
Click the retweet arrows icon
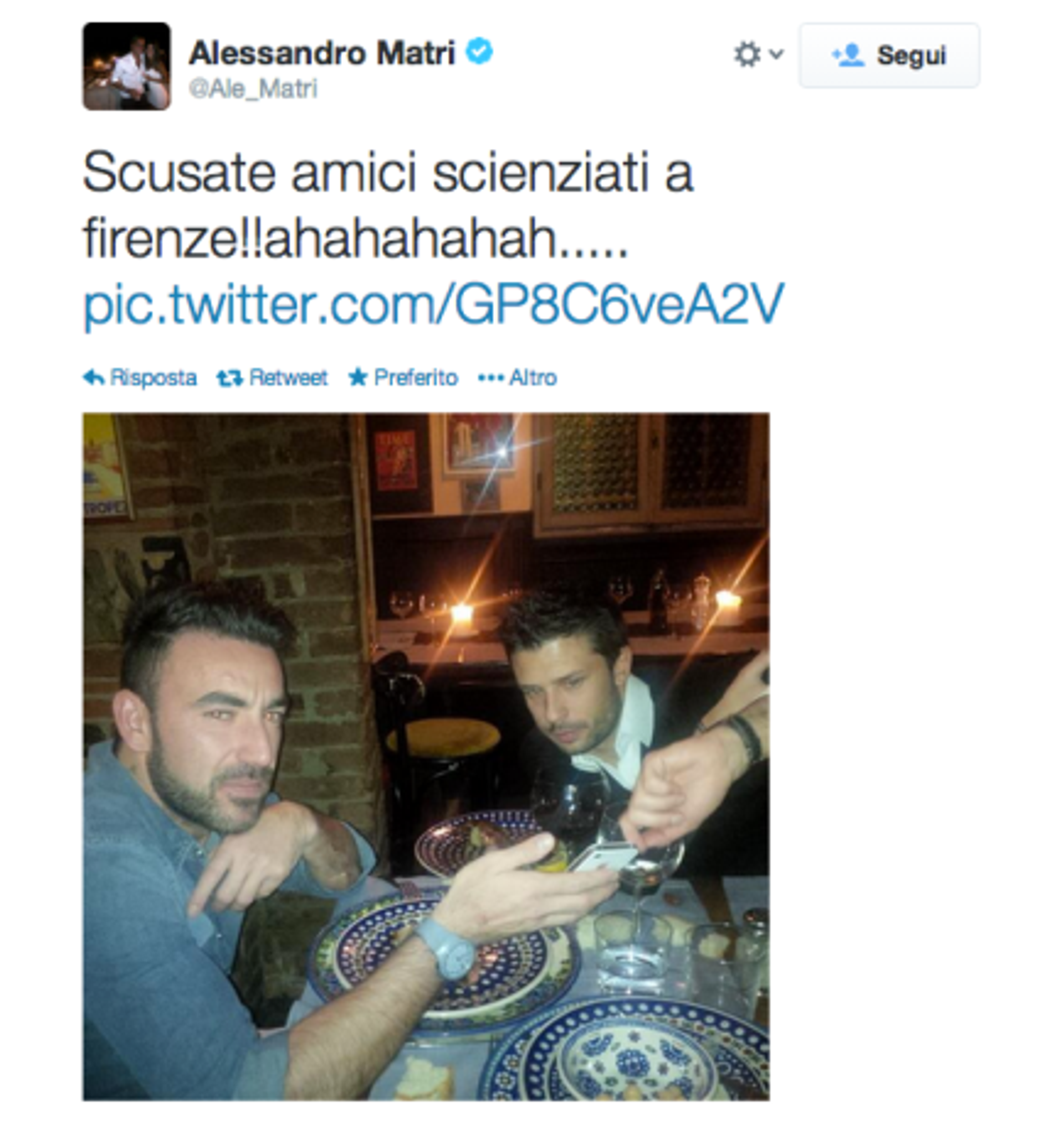point(229,379)
